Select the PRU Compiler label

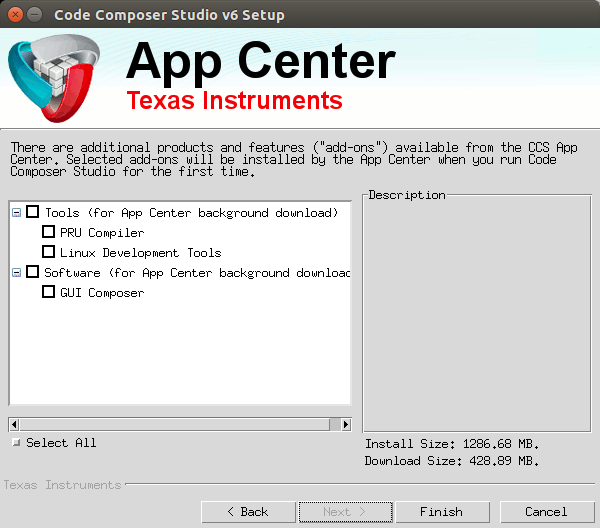tap(102, 233)
